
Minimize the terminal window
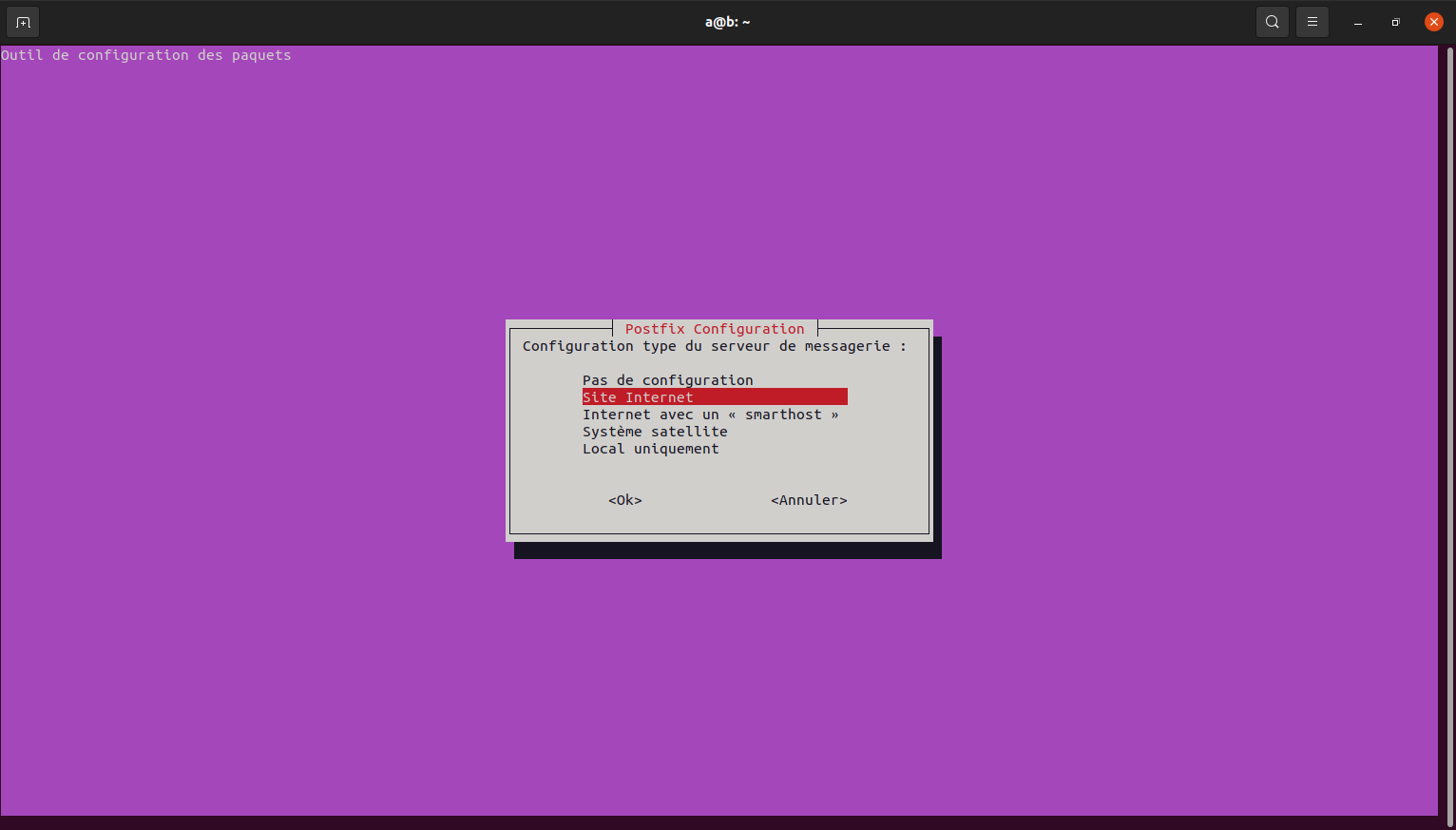pos(1358,23)
